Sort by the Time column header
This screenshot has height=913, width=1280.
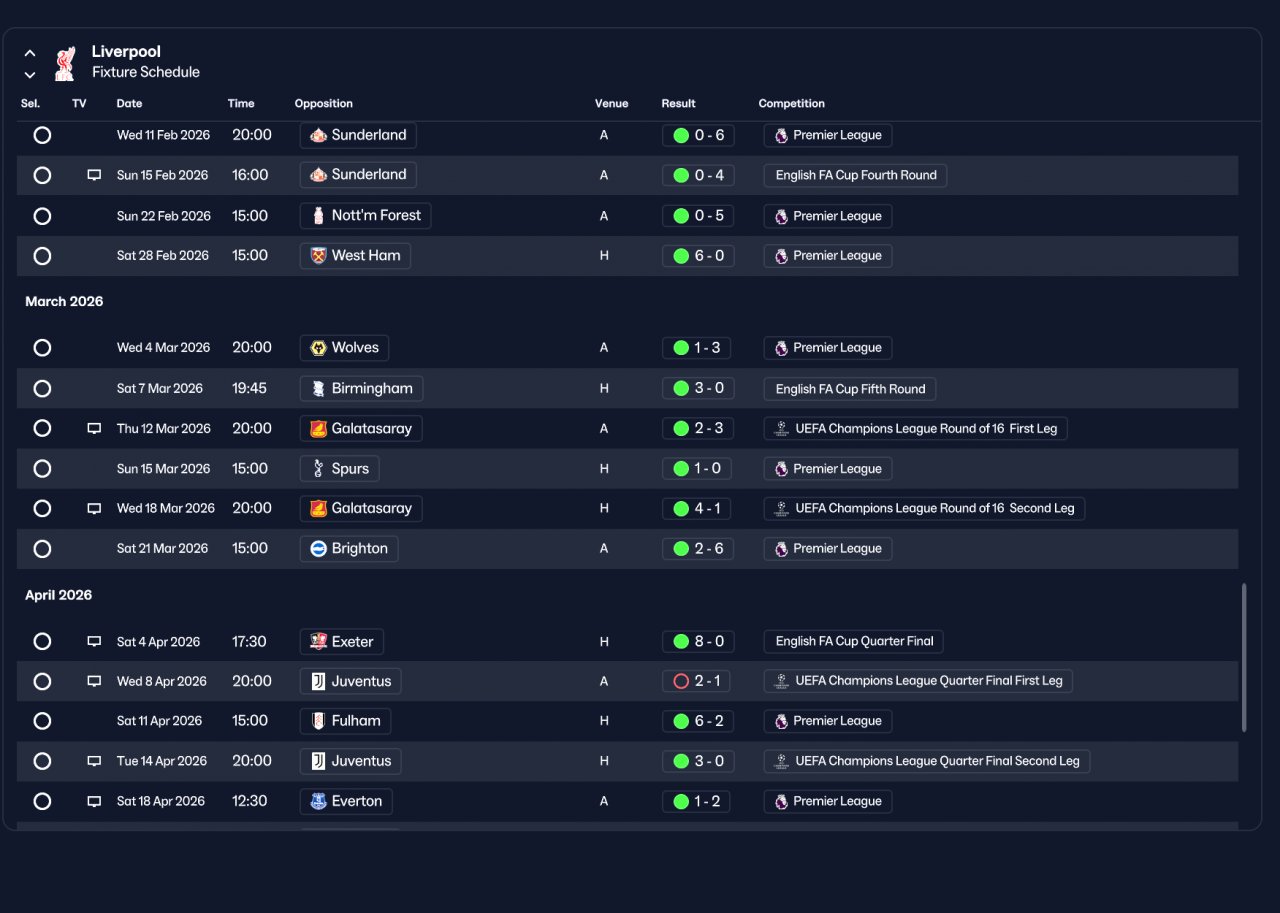[x=241, y=104]
